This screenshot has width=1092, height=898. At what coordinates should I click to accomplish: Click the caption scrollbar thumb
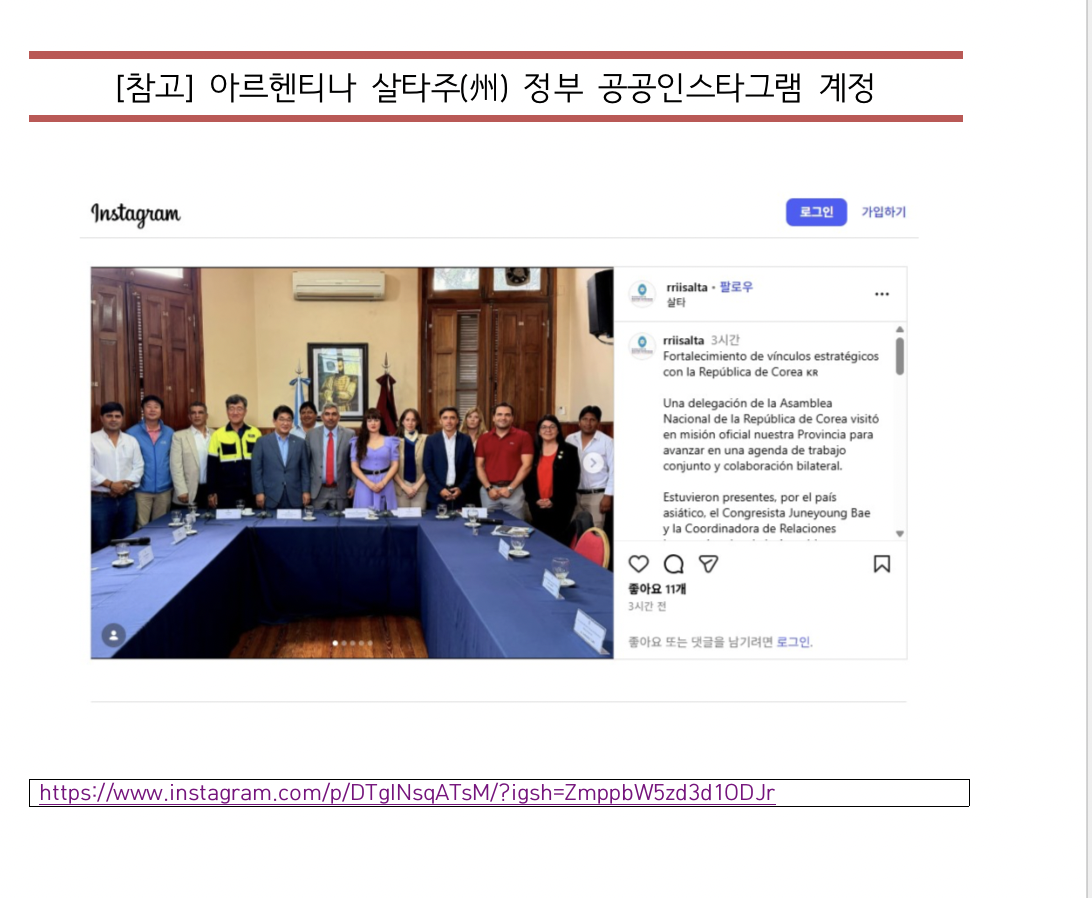pos(900,356)
